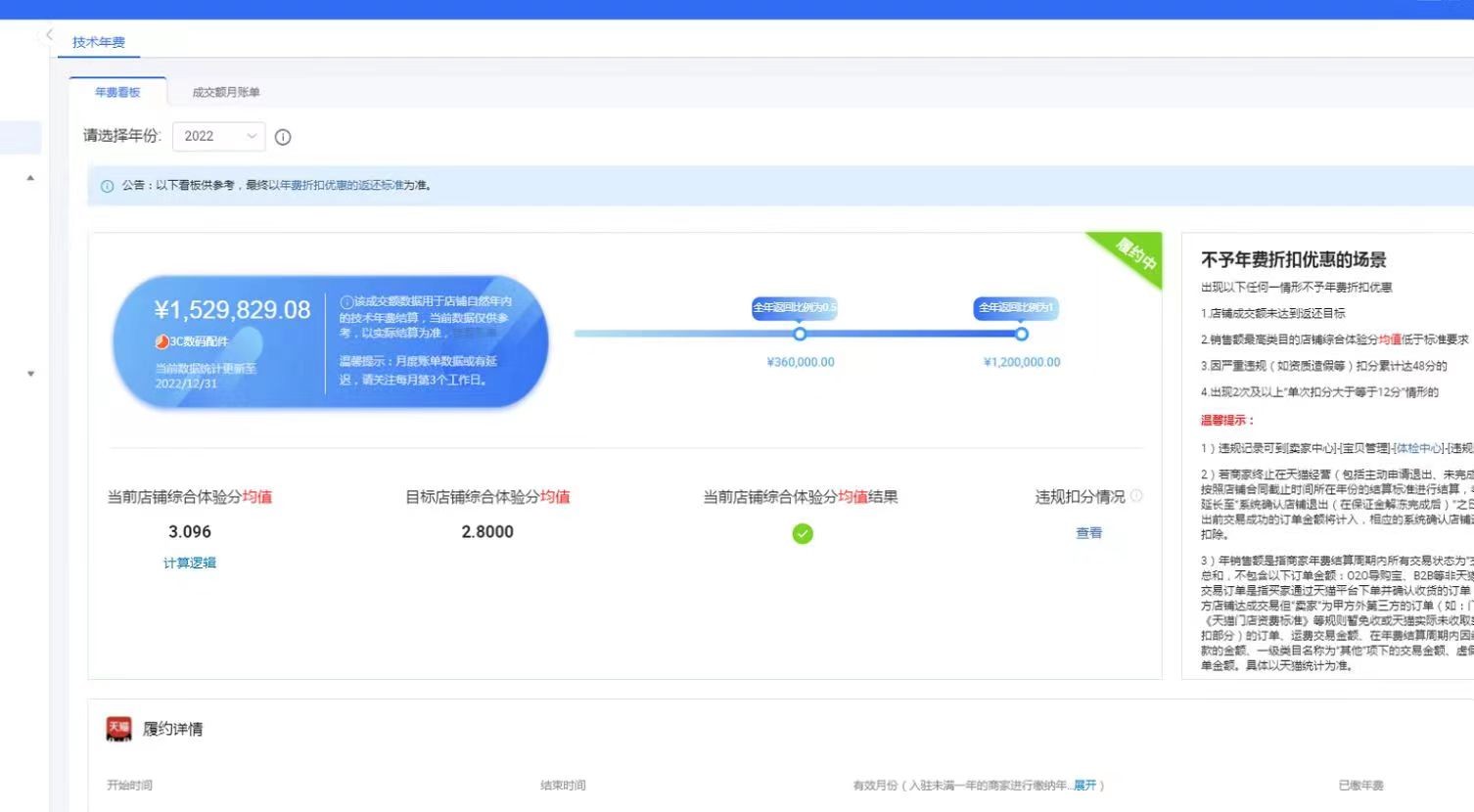Click the info icon in the turnover card
The width and height of the screenshot is (1474, 812).
[346, 302]
